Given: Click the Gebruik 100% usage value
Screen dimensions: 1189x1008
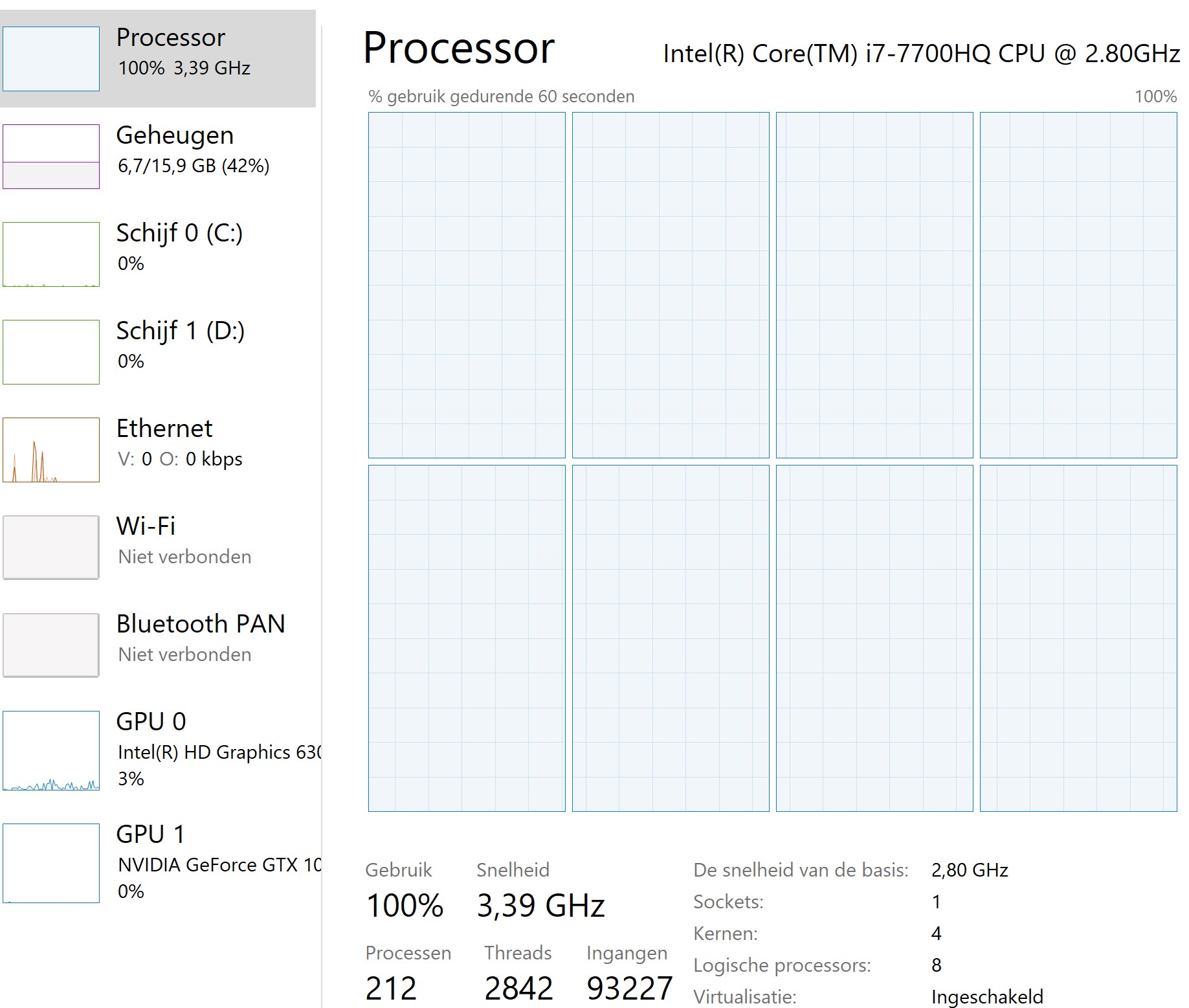Looking at the screenshot, I should click(405, 906).
